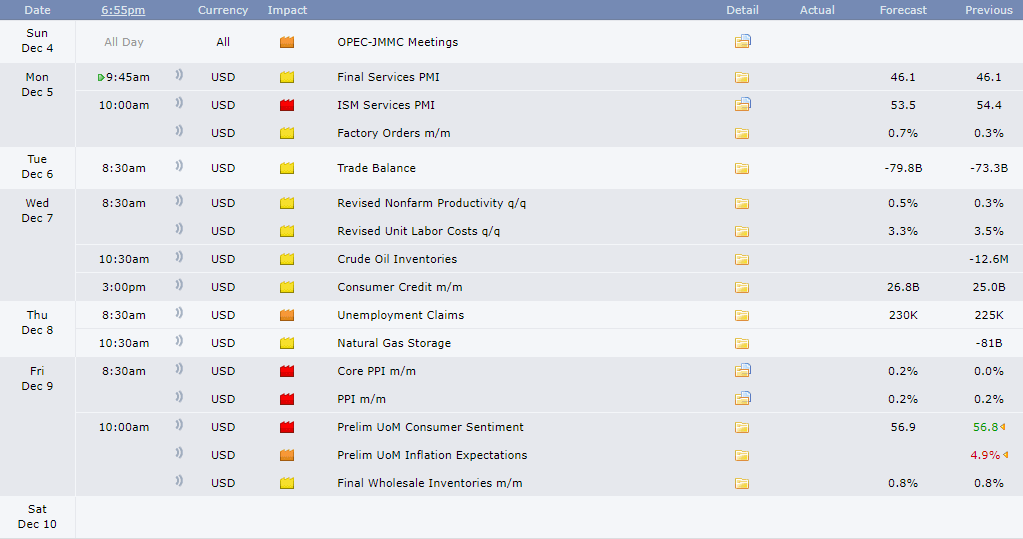Toggle sound alert for Consumer Credit m/m
This screenshot has height=539, width=1023.
click(179, 285)
